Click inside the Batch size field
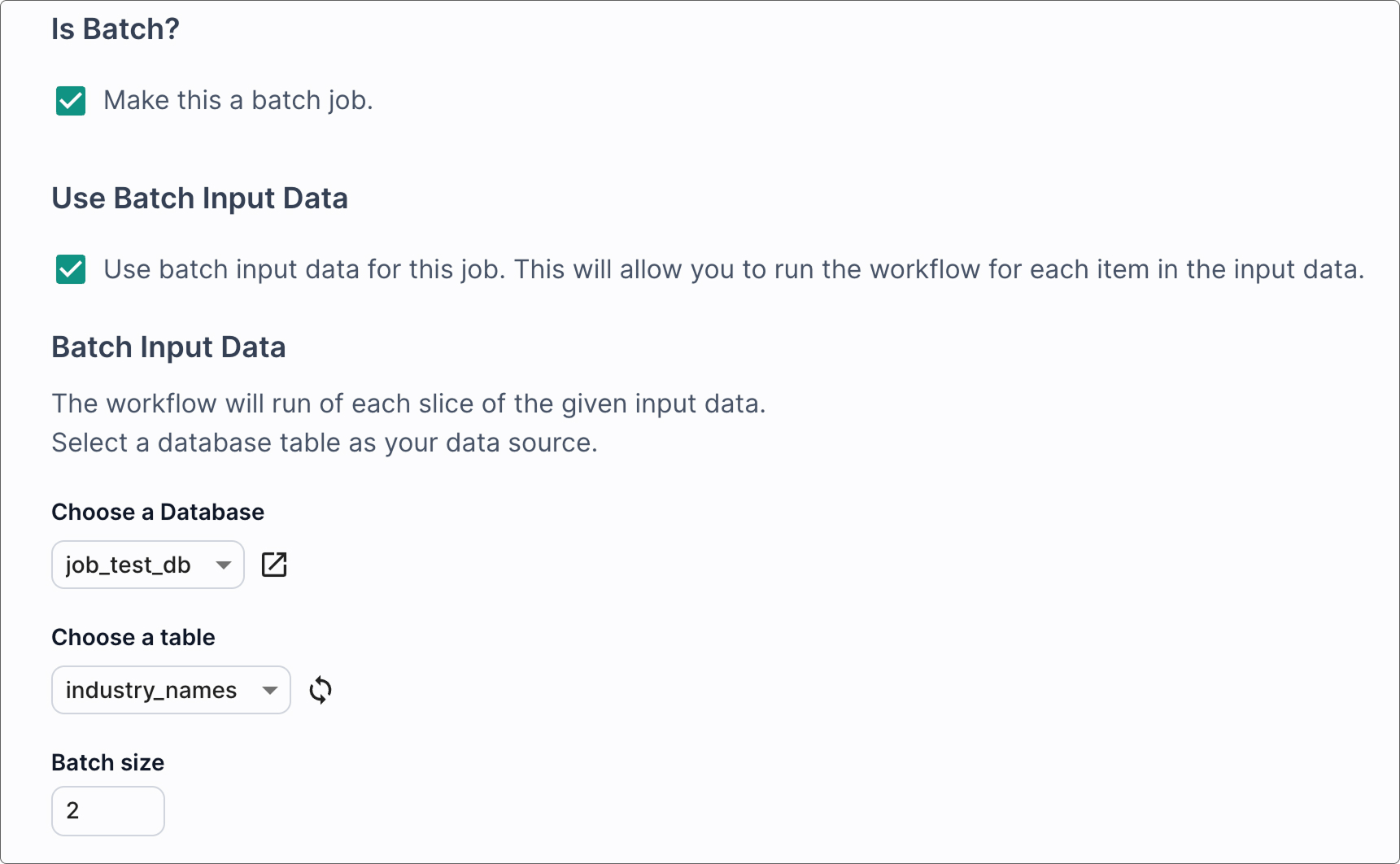This screenshot has width=1400, height=864. coord(107,810)
